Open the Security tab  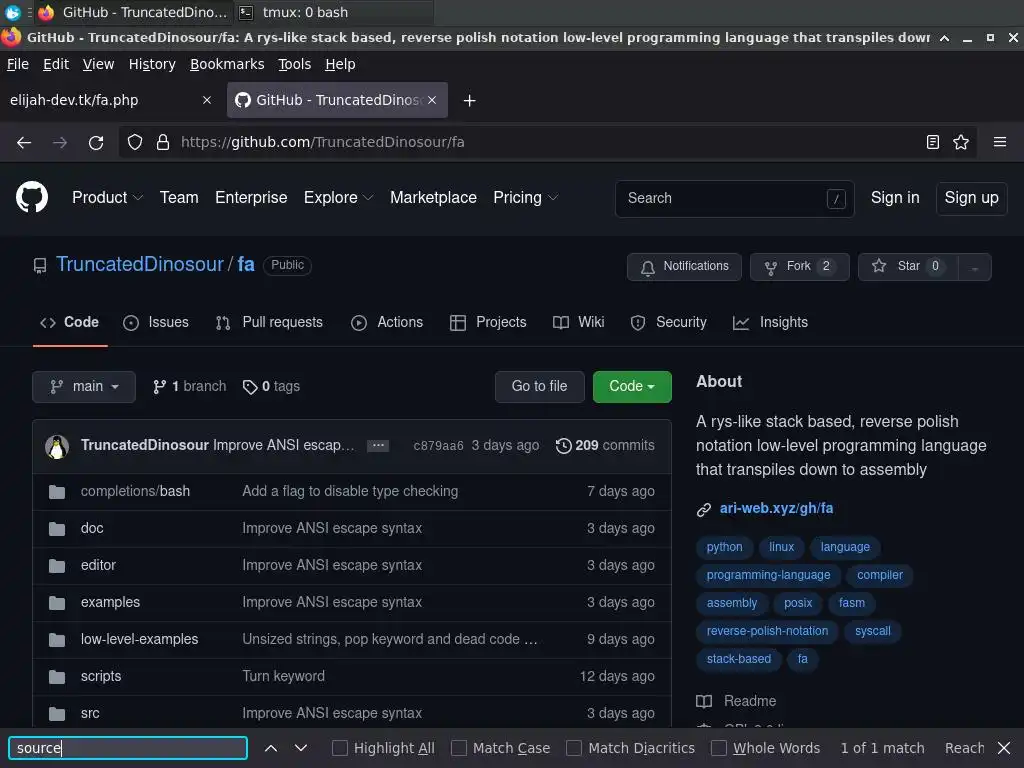coord(669,323)
